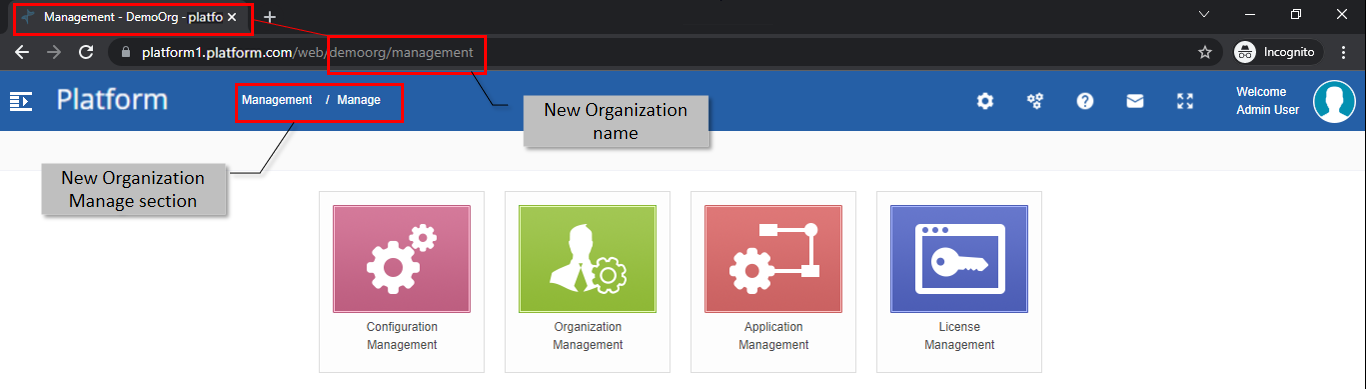Restore down the browser window
1366x389 pixels.
(1296, 14)
